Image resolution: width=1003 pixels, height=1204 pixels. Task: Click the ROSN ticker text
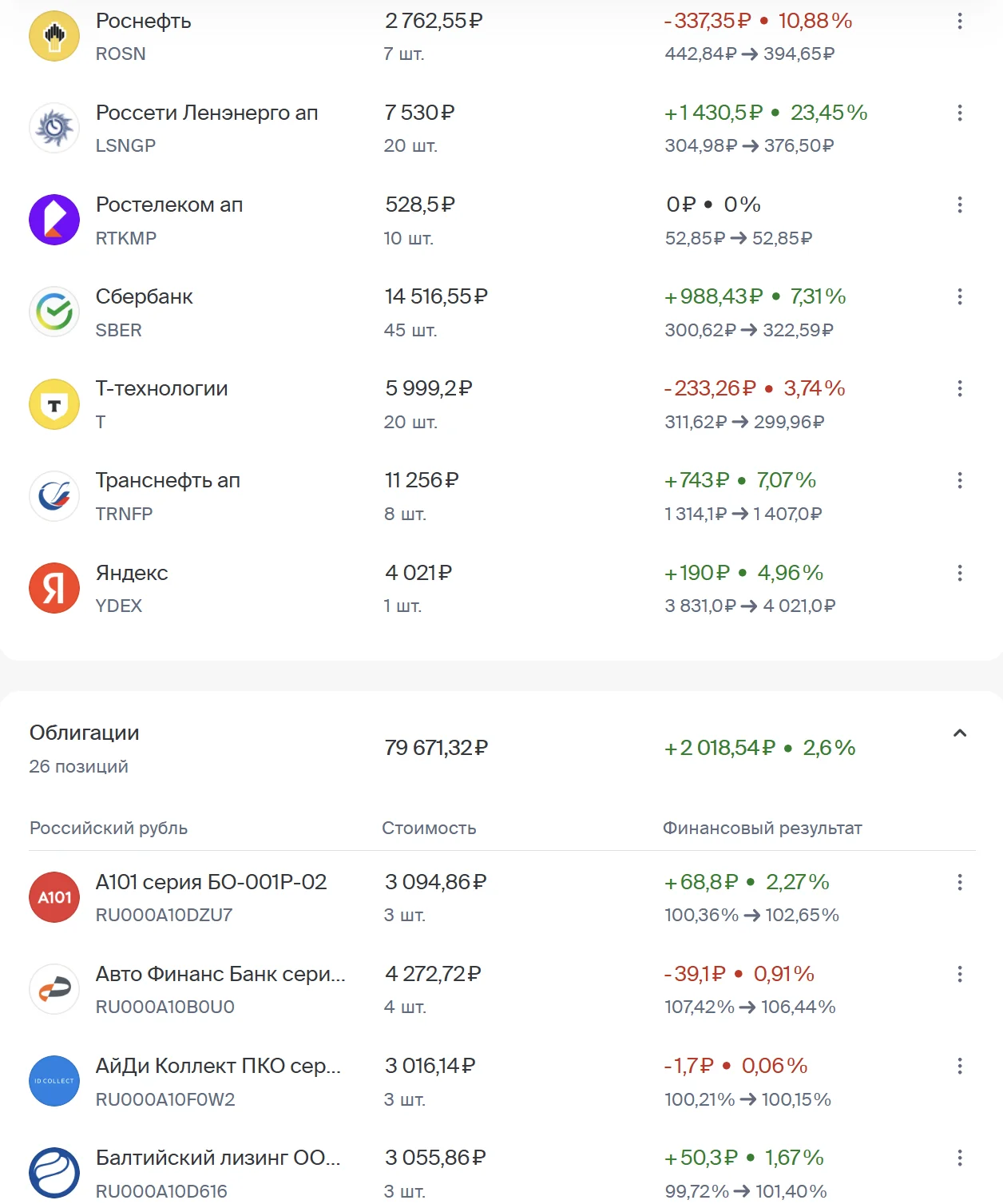coord(121,54)
